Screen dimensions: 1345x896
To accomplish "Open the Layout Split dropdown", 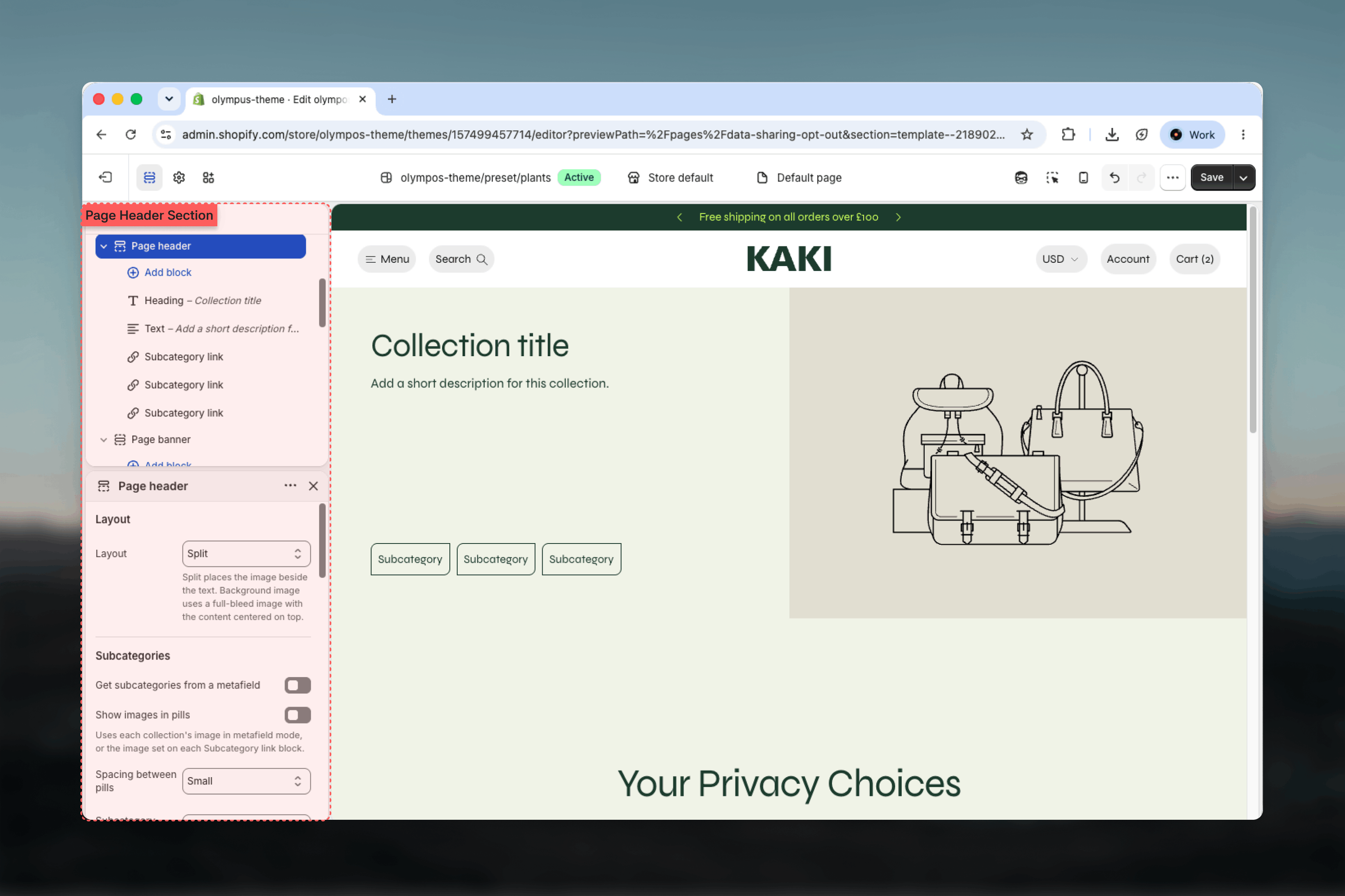I will (246, 553).
